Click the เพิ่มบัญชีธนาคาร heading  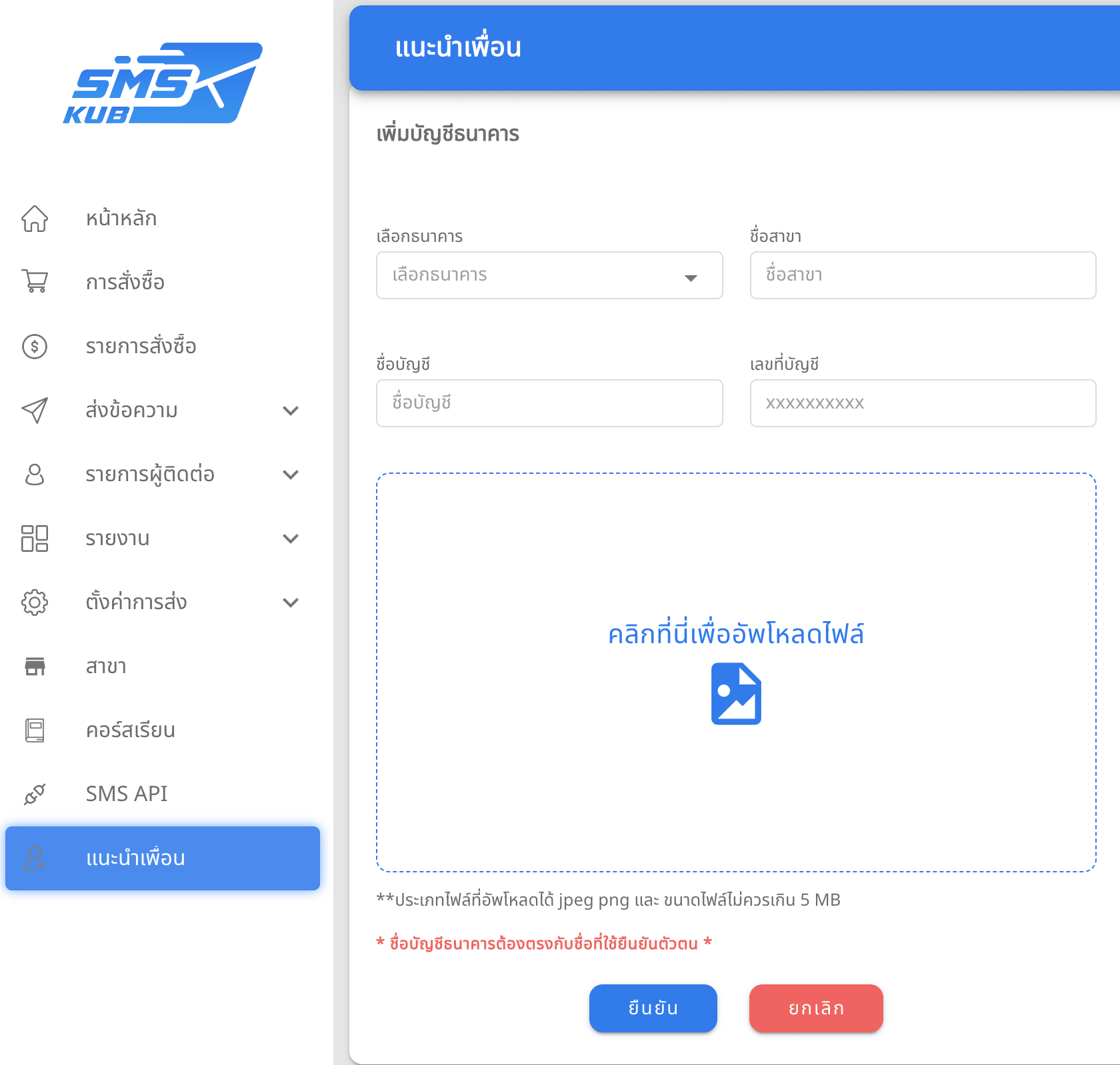point(447,134)
